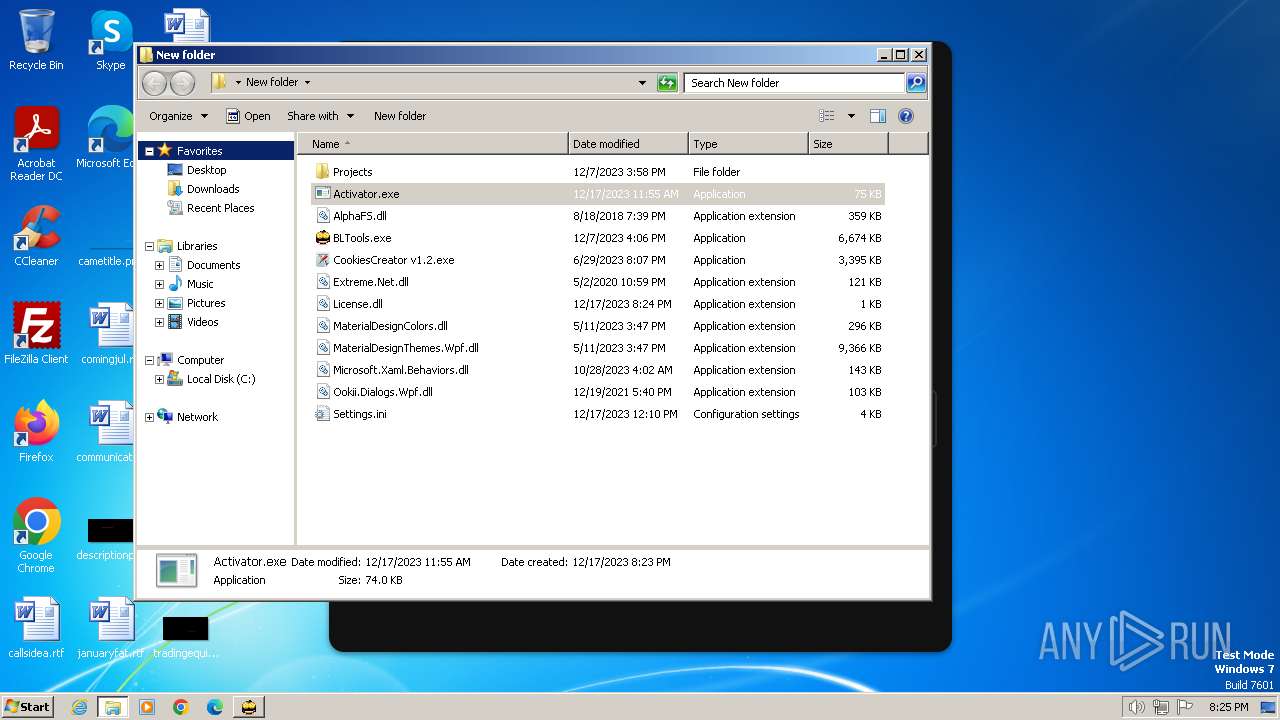Screen dimensions: 1280x720
Task: Change view with the views icon
Action: point(827,116)
